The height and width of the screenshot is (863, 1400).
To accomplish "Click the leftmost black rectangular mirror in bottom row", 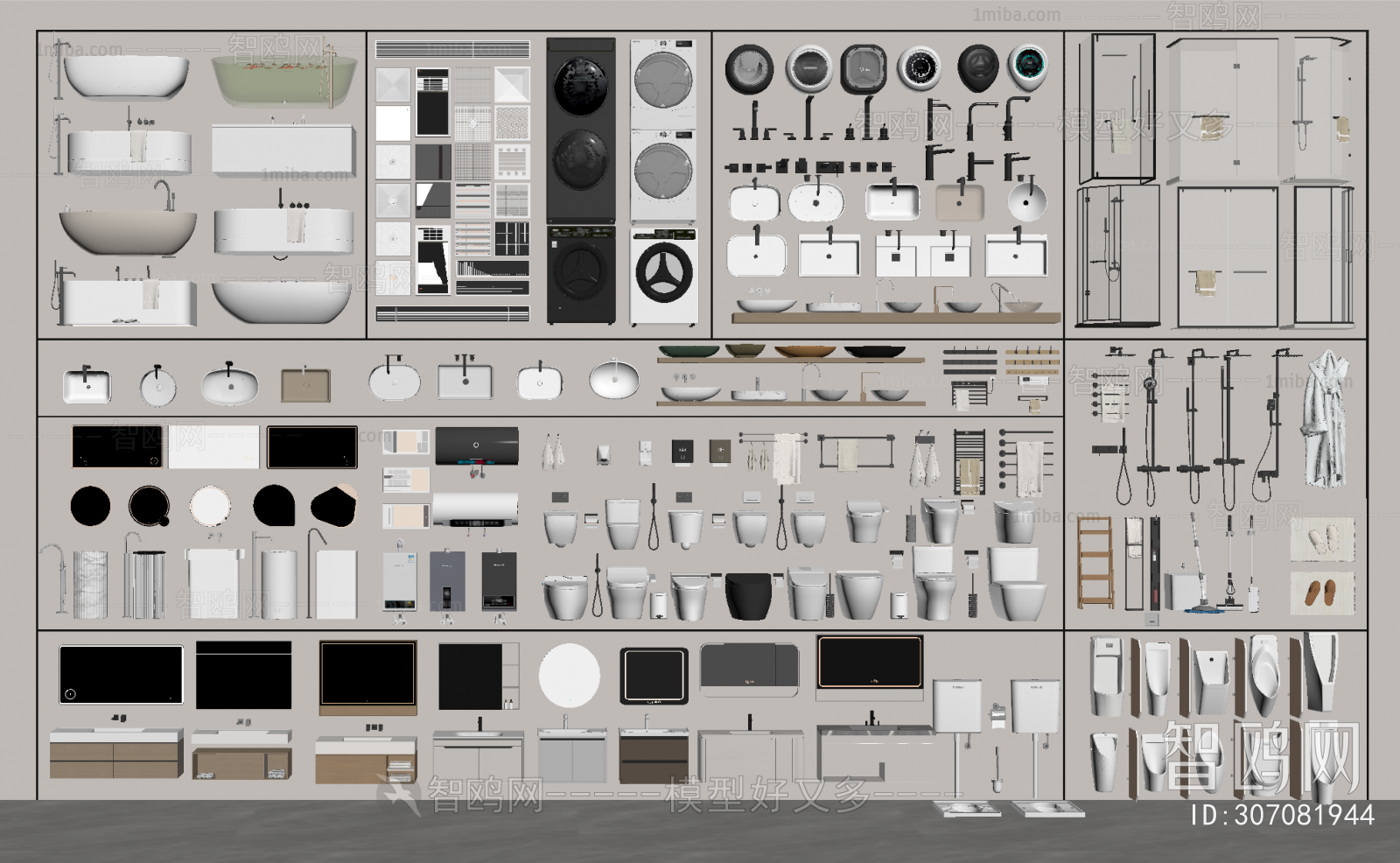I will (121, 675).
